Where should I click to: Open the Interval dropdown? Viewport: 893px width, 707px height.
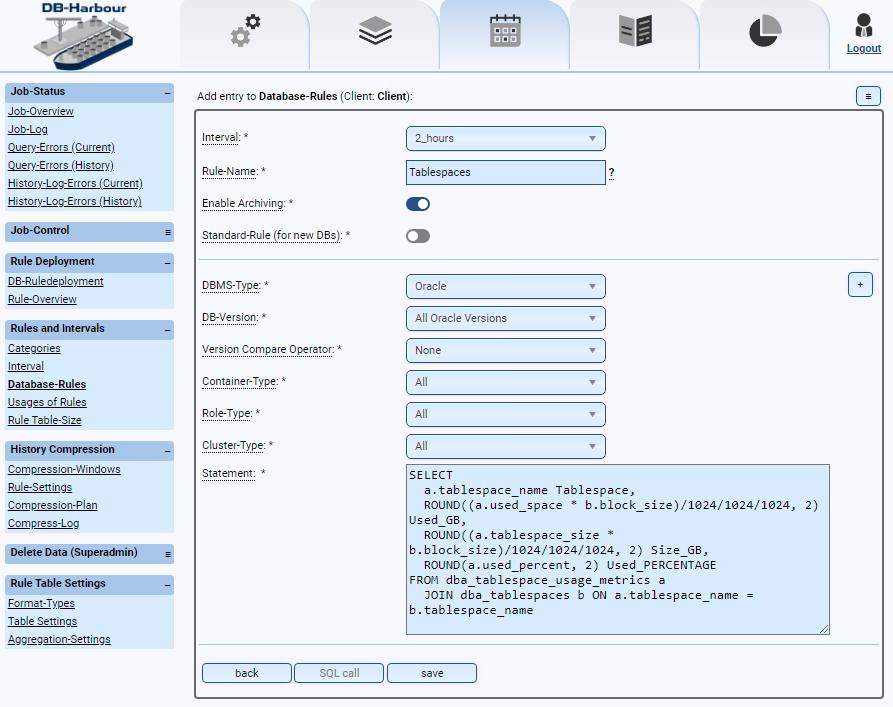505,138
